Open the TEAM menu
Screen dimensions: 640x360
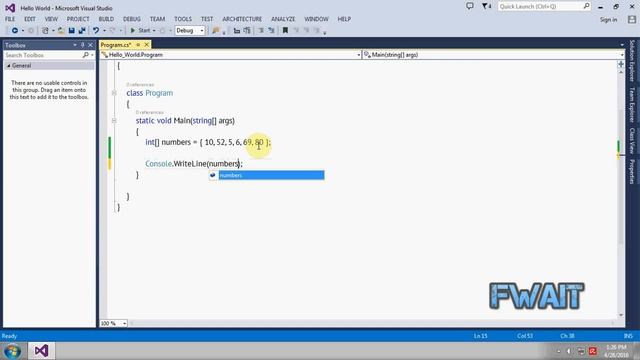tap(157, 19)
